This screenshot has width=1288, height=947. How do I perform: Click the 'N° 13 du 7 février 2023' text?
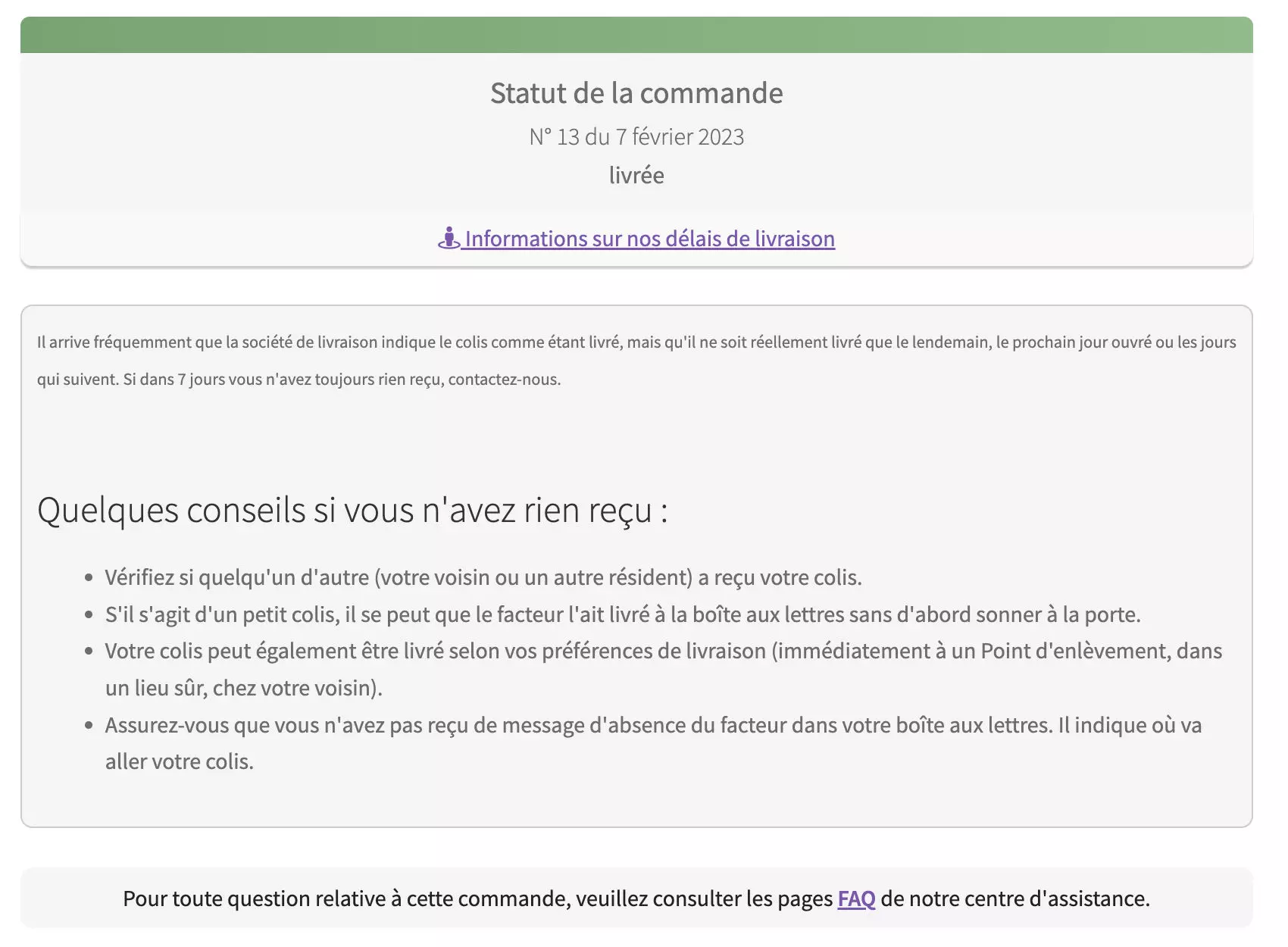coord(636,137)
